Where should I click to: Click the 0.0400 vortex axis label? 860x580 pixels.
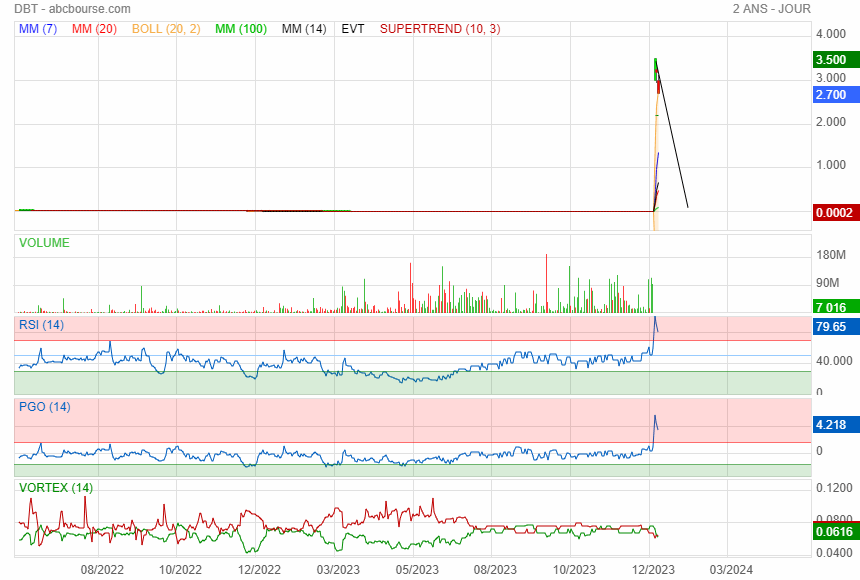[x=834, y=553]
